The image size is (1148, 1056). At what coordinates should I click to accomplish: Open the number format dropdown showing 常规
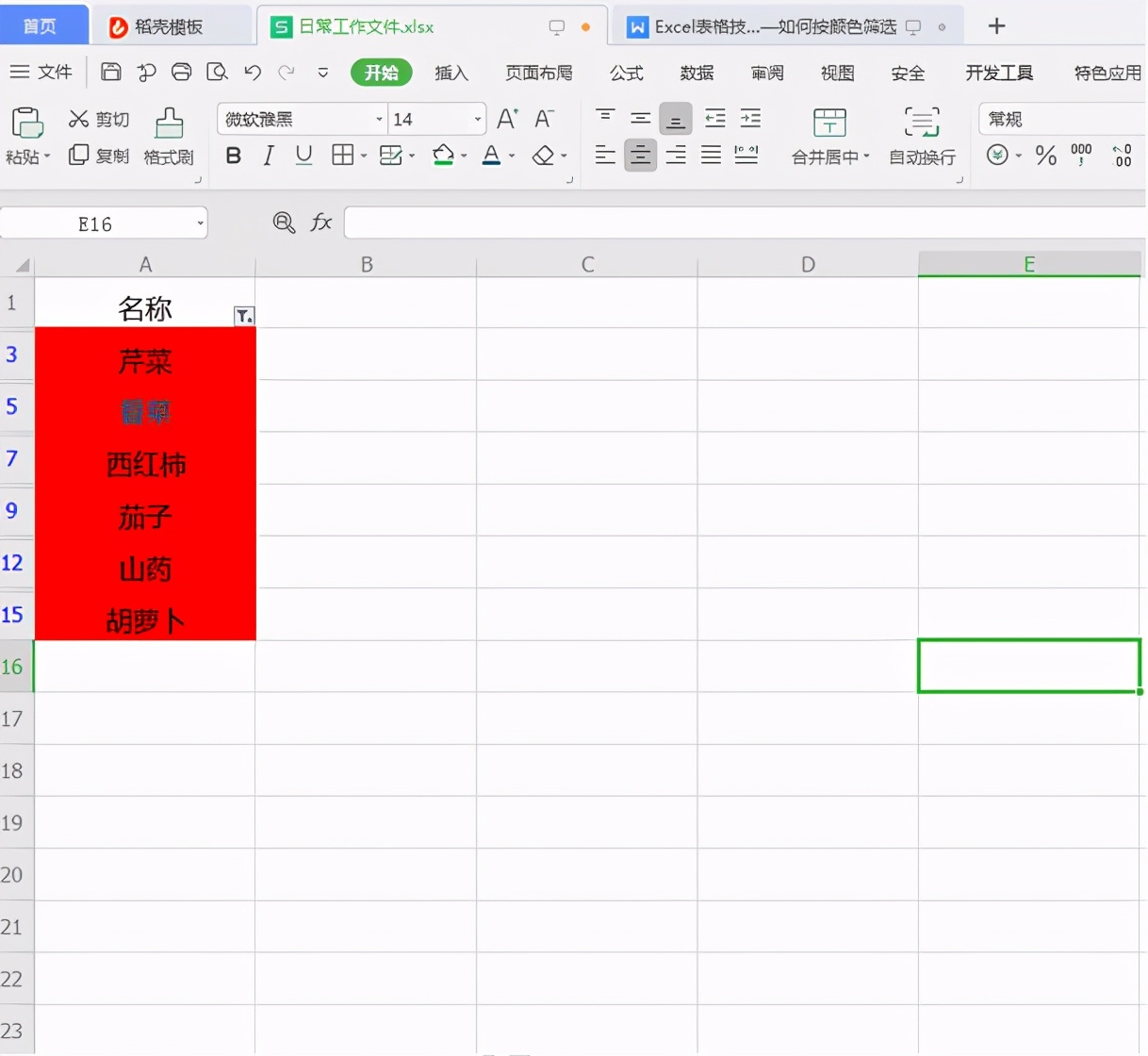click(1062, 119)
